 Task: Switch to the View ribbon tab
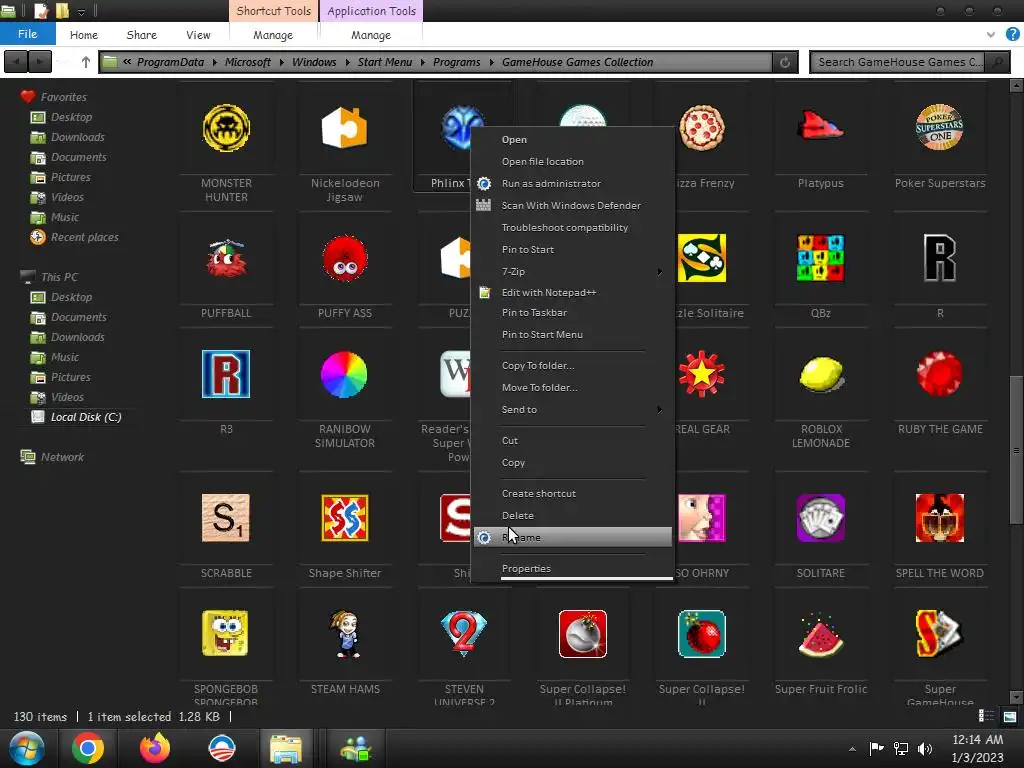pos(198,35)
